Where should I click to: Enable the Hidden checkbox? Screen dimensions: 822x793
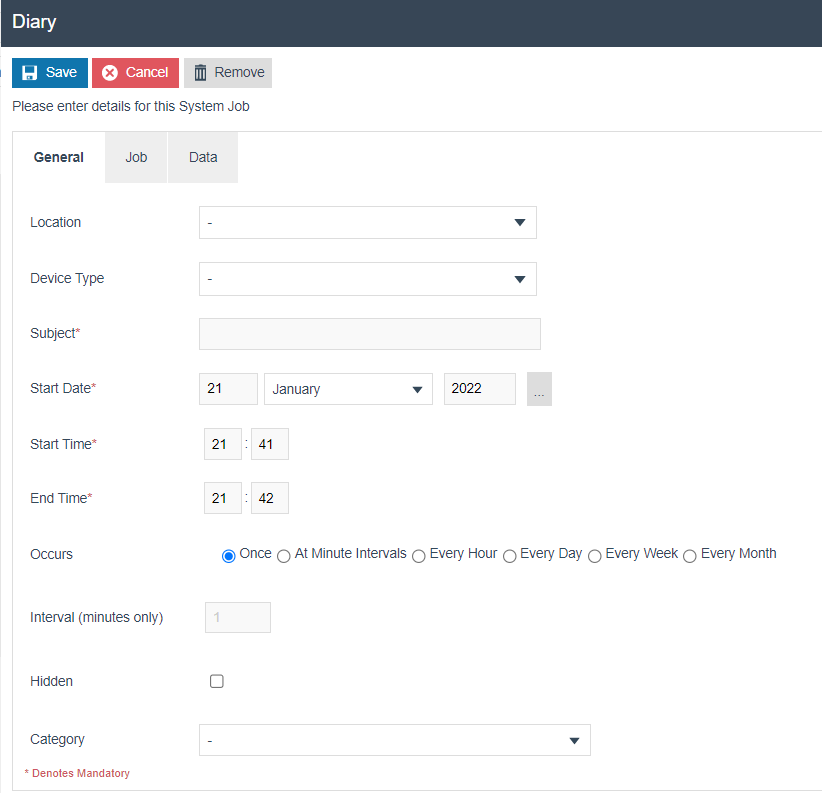click(x=217, y=682)
